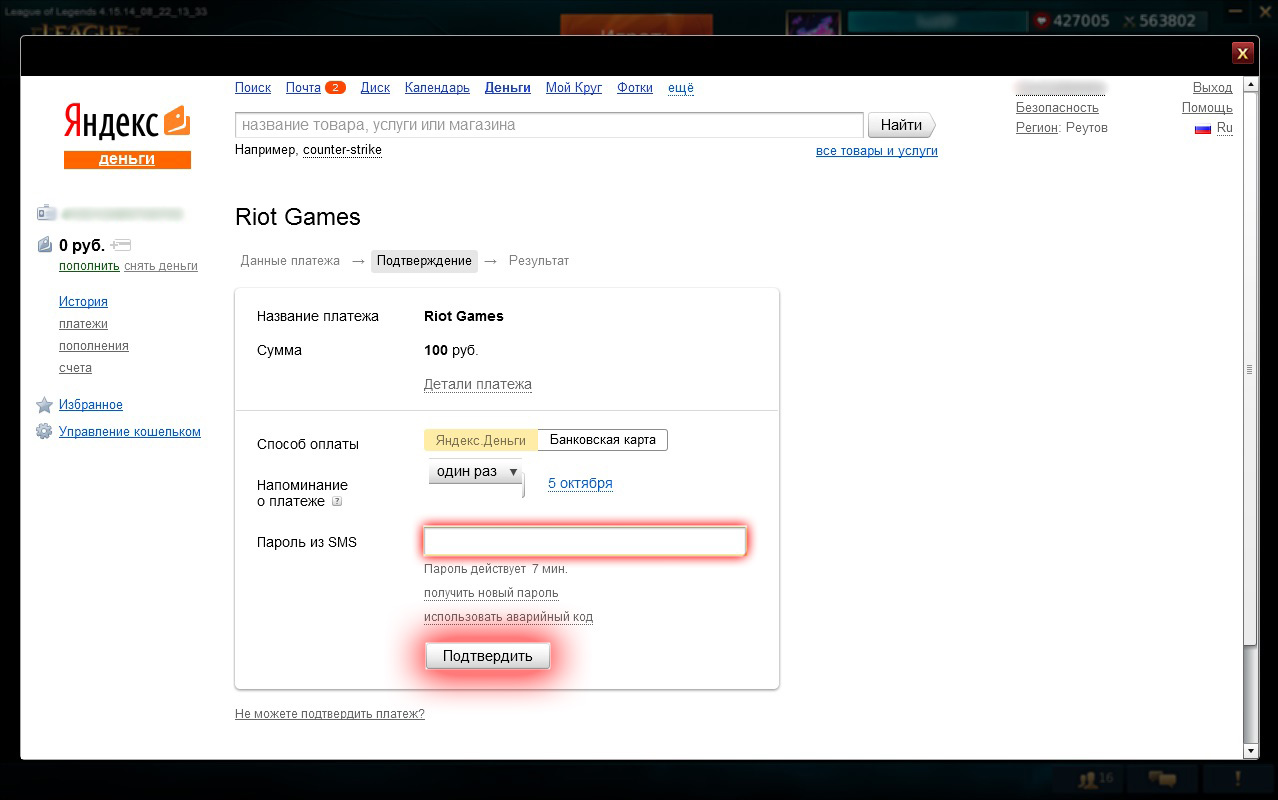Viewport: 1278px width, 800px height.
Task: Click пополнить to top up wallet
Action: click(x=89, y=266)
